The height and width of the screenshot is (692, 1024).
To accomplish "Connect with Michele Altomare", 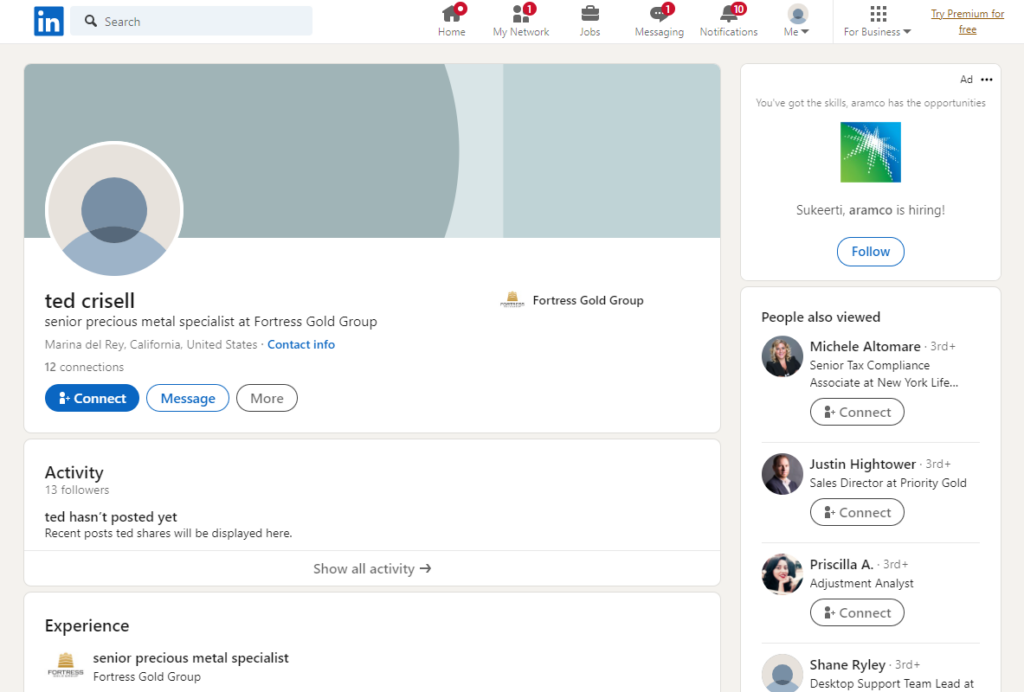I will (857, 413).
